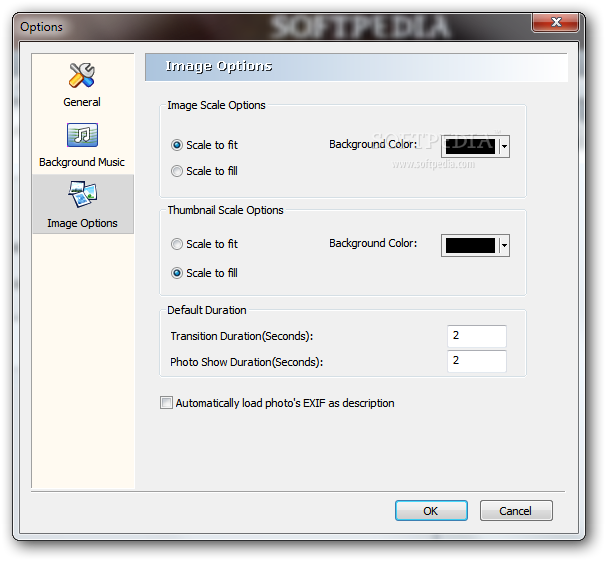Image resolution: width=606 pixels, height=561 pixels.
Task: Click the Image Scale Options group label
Action: tap(216, 105)
